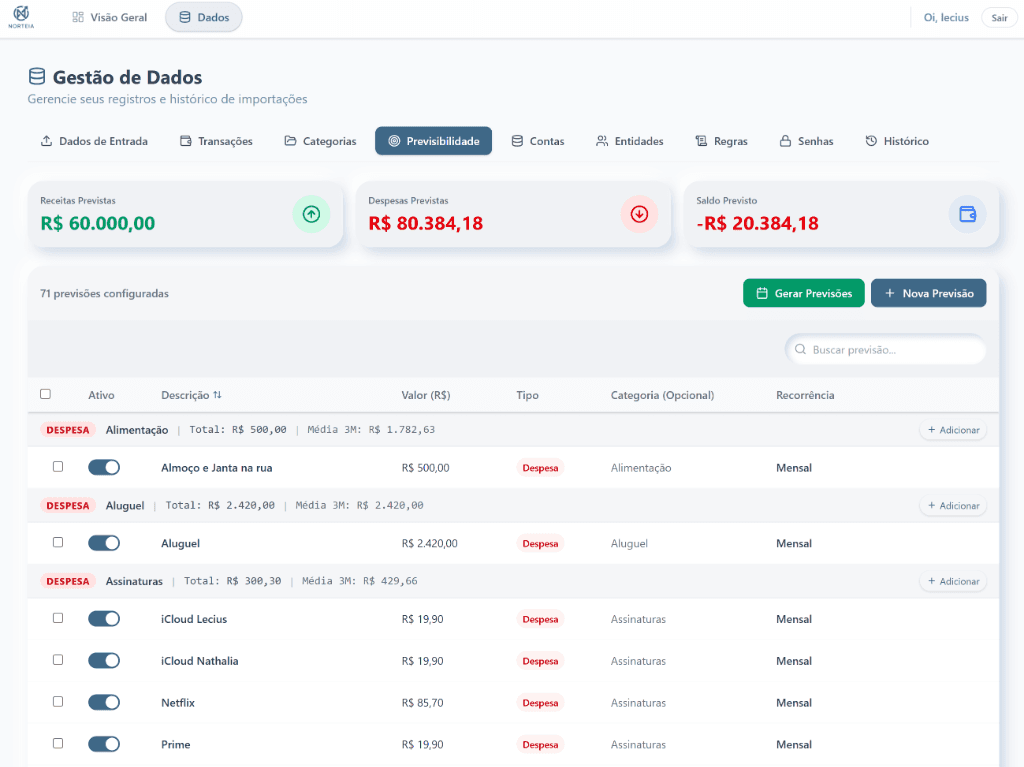Click green up-arrow icon in Receitas Previstas card

[x=311, y=214]
